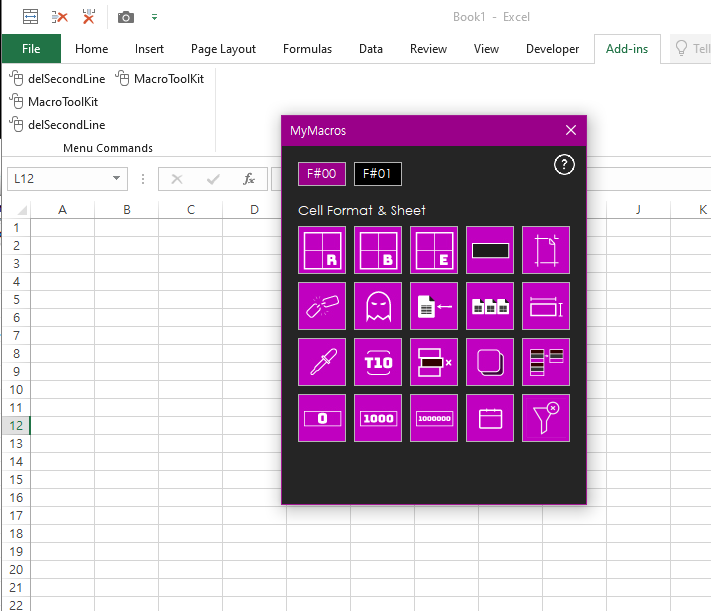Open the MyMacros help question mark
The width and height of the screenshot is (711, 611).
tap(564, 165)
